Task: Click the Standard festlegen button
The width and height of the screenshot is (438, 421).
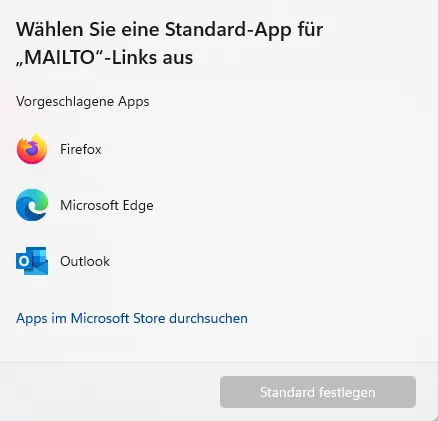Action: click(318, 392)
